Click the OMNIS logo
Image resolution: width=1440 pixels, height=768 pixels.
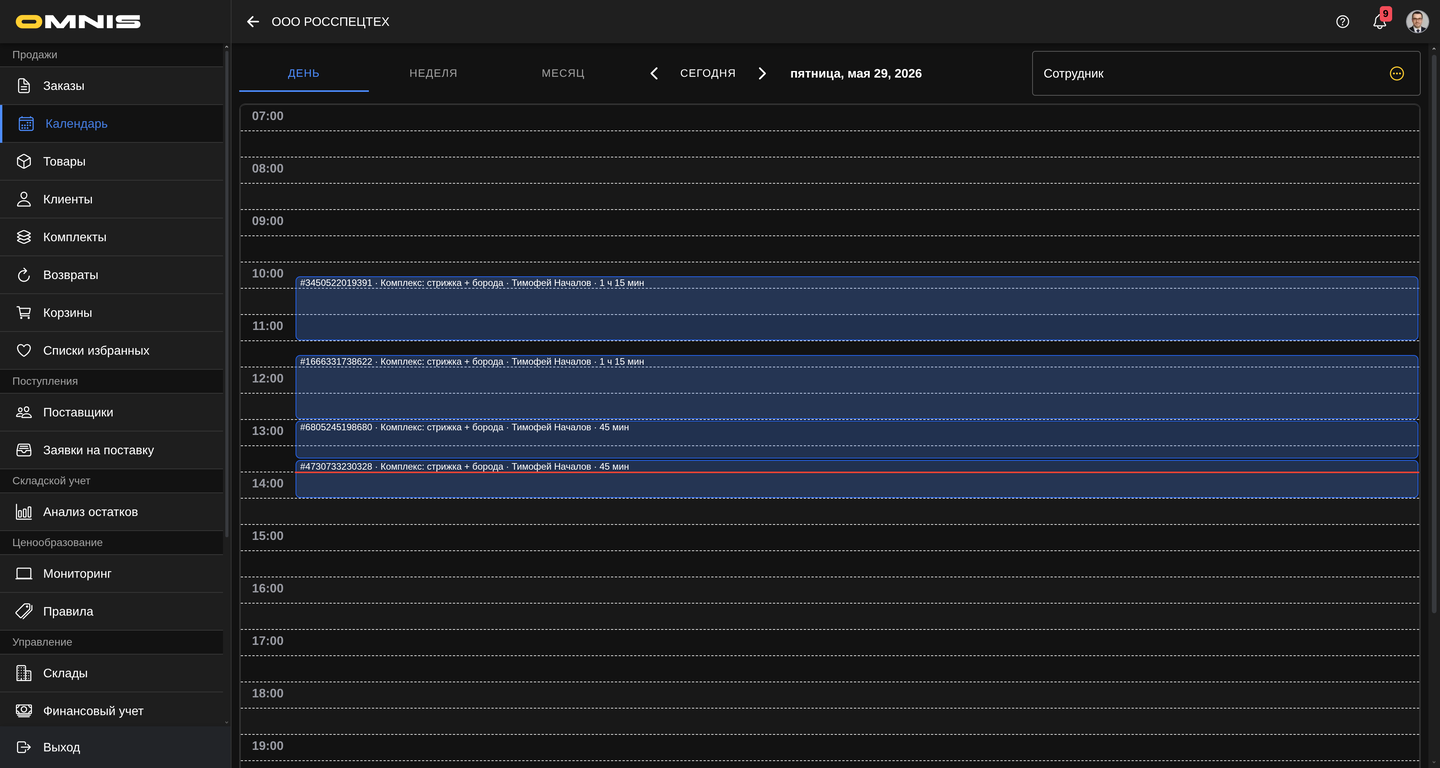78,22
